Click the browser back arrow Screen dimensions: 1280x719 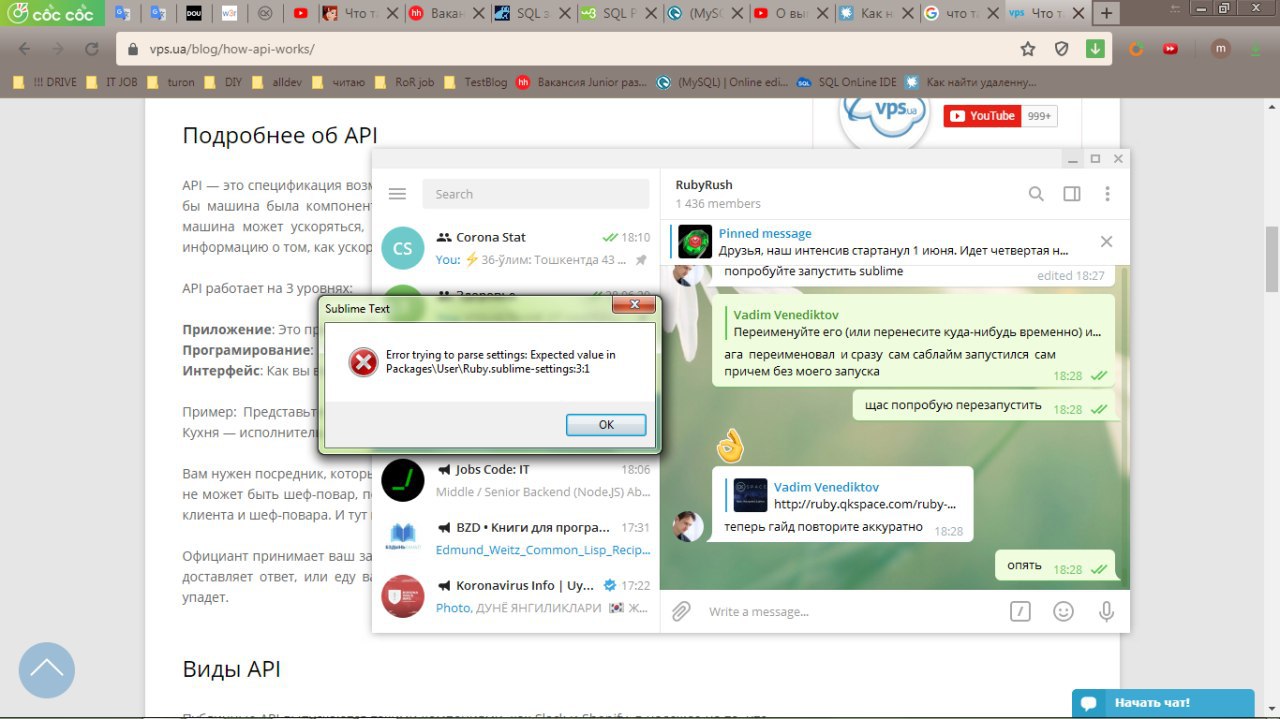click(25, 49)
